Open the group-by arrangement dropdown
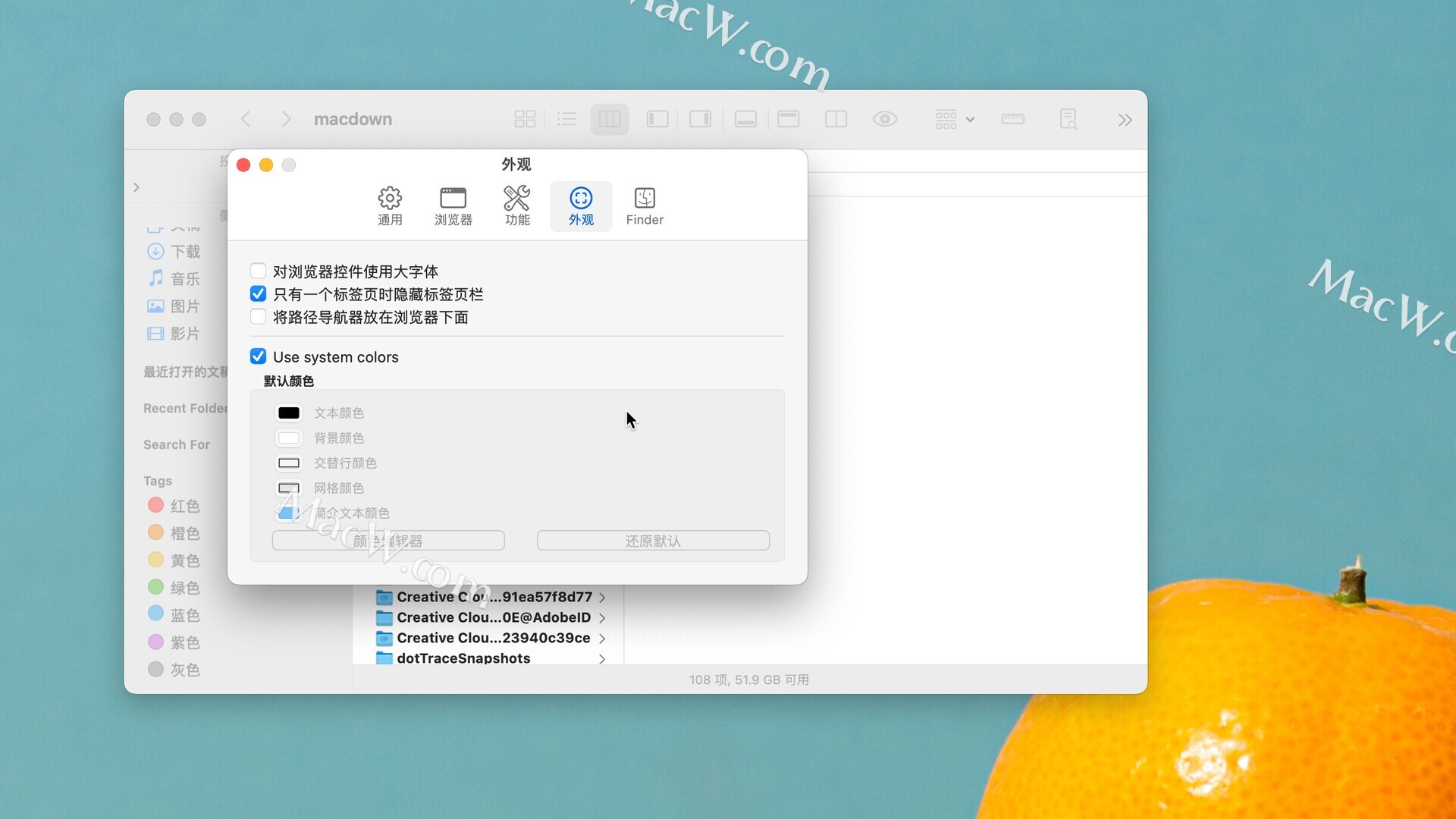 (x=955, y=119)
